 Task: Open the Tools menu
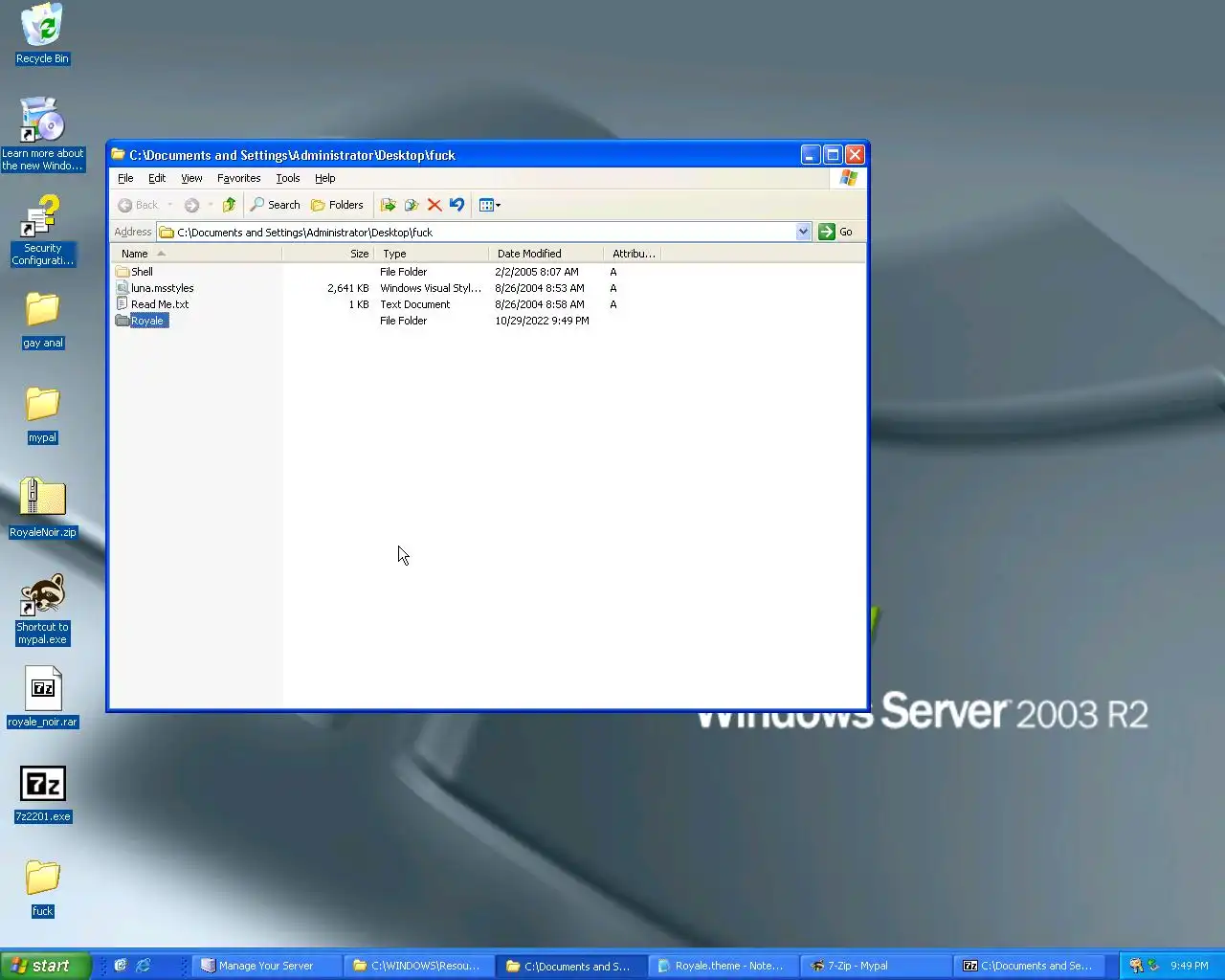pyautogui.click(x=288, y=178)
